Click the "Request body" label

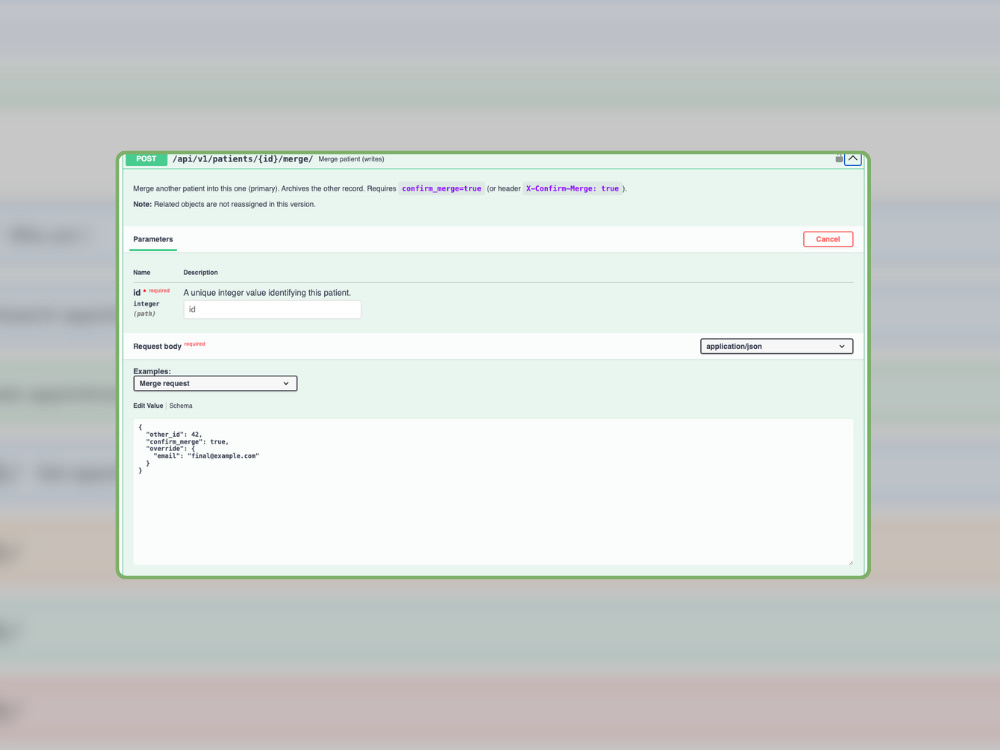click(157, 346)
